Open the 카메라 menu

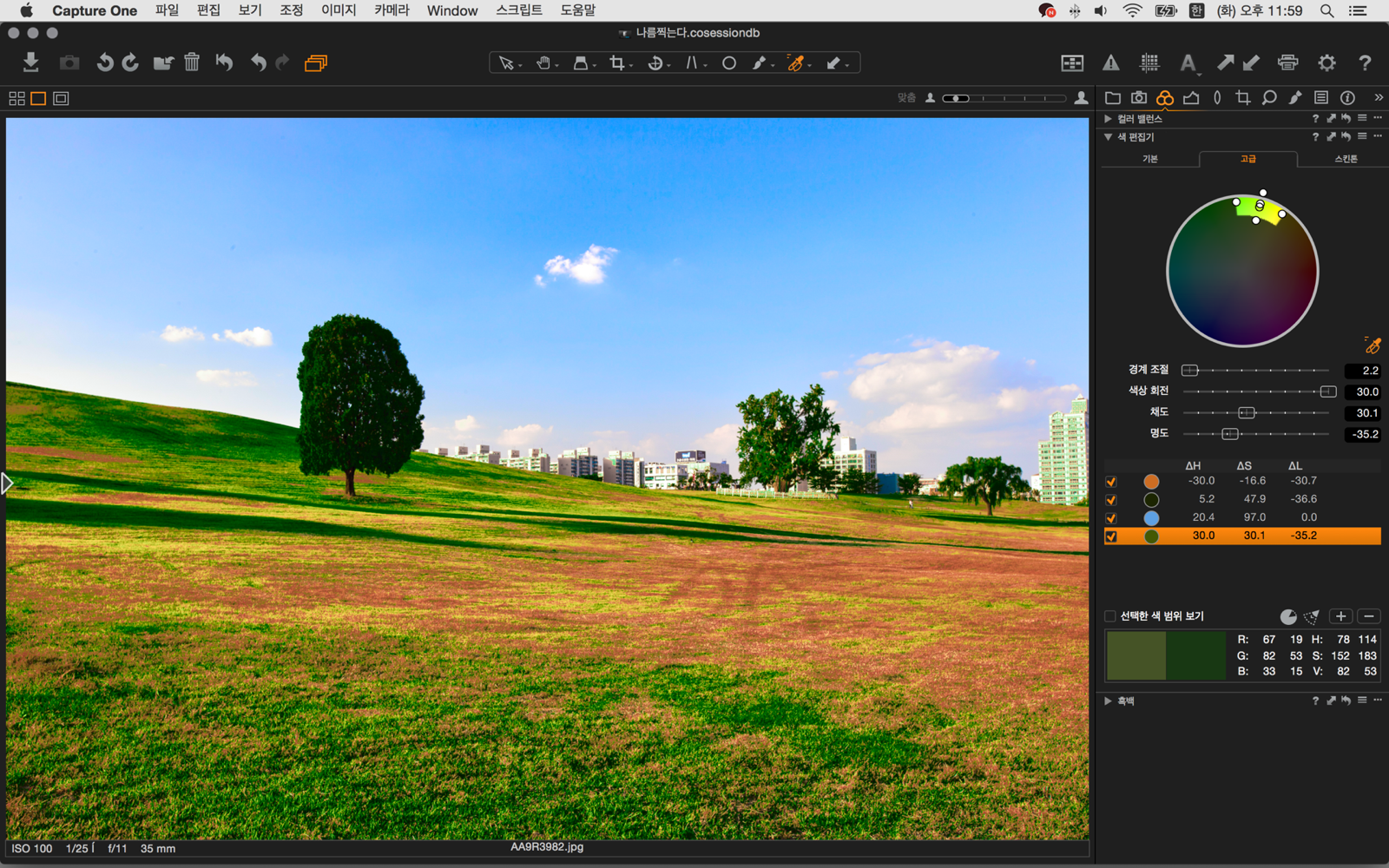(392, 10)
